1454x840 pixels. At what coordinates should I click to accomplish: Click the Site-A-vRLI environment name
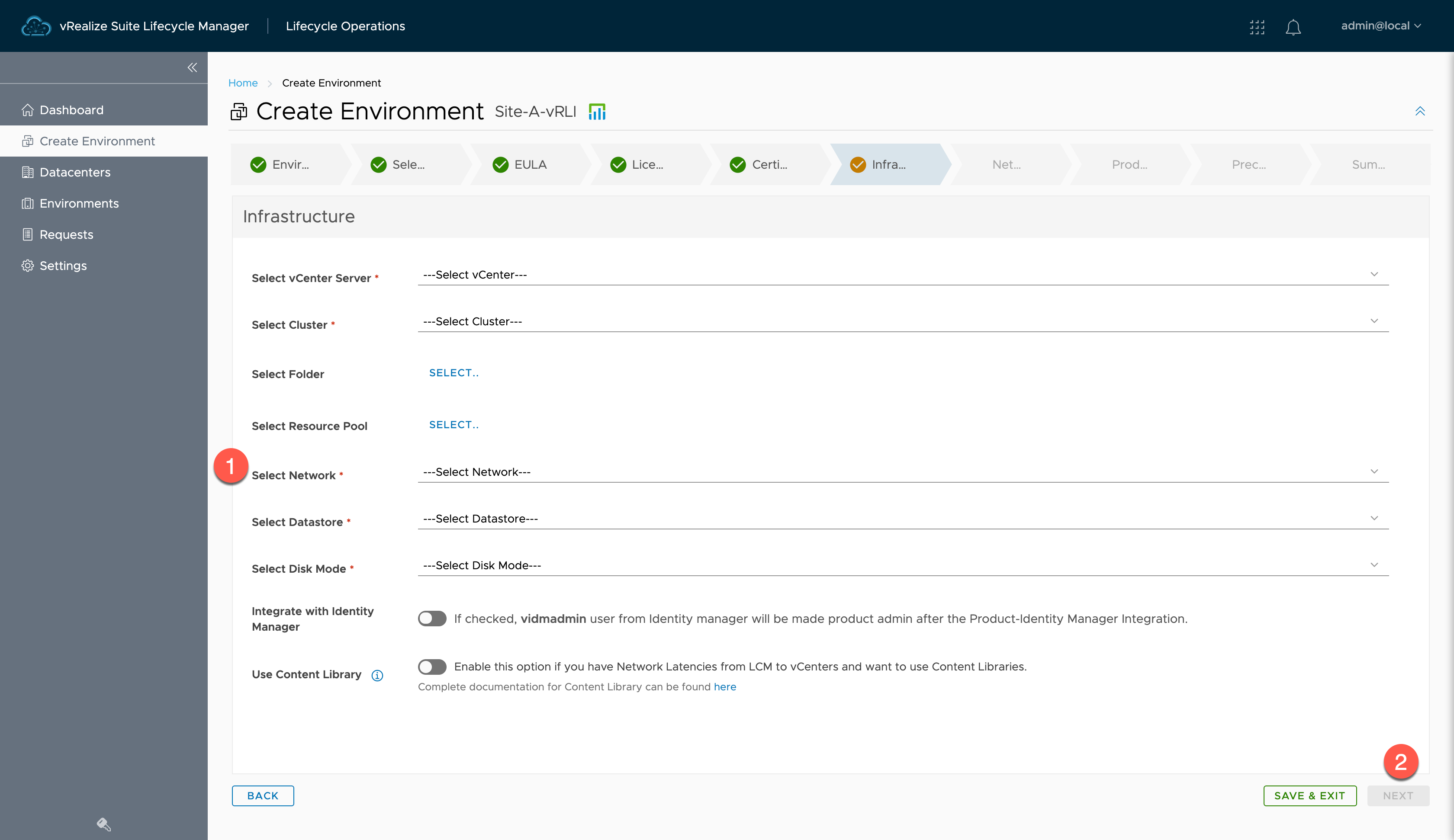535,111
